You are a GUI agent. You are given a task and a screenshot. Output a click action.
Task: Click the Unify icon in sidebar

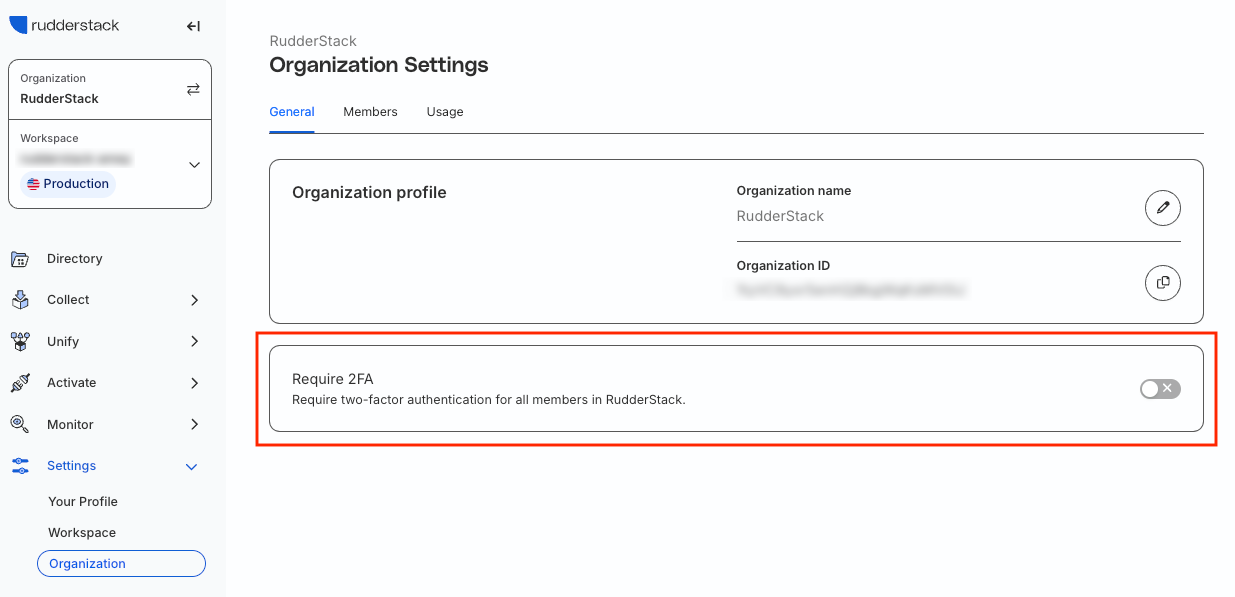[x=19, y=342]
